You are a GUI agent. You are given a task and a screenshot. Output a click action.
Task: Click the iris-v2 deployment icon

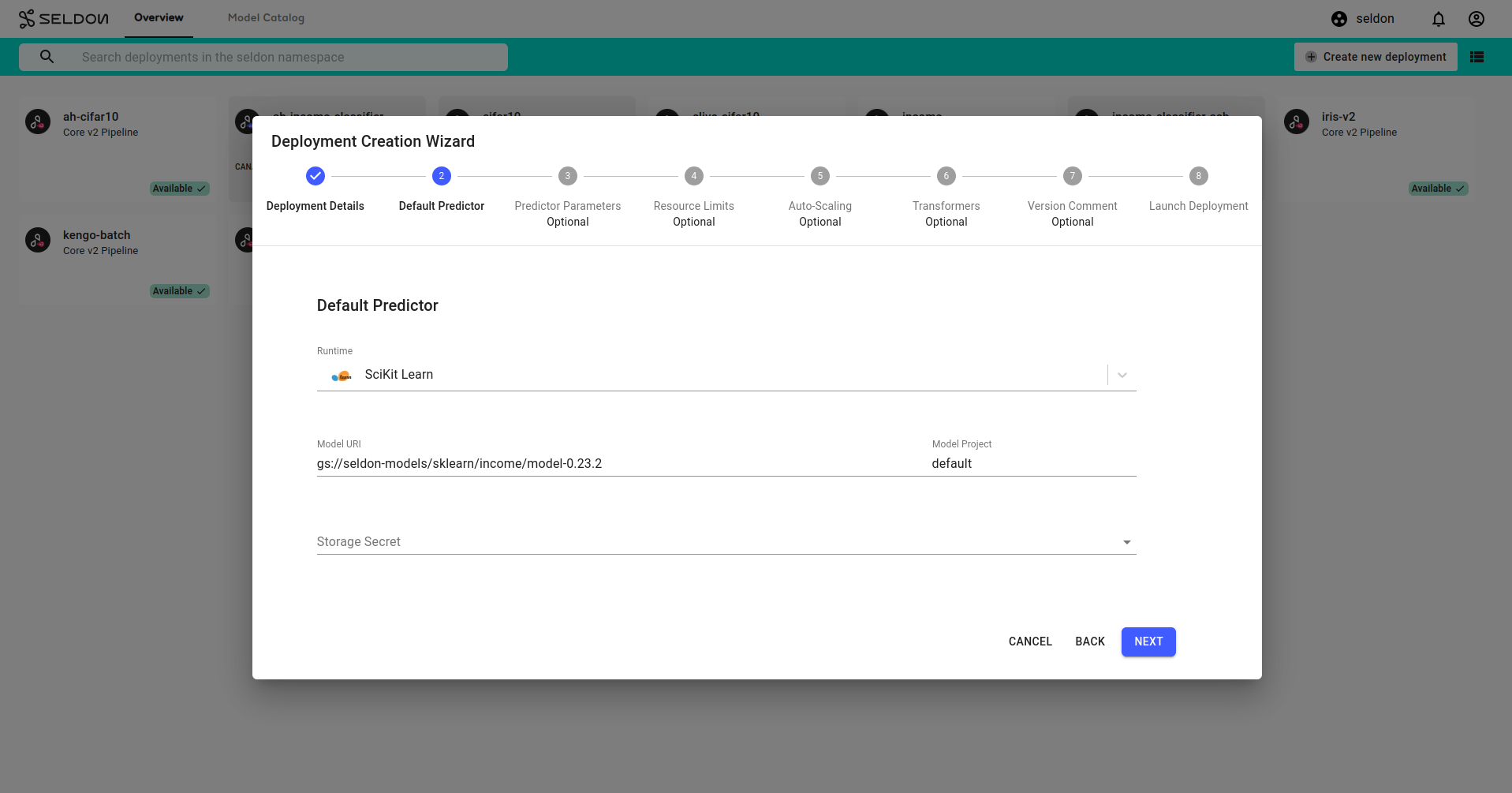point(1297,122)
